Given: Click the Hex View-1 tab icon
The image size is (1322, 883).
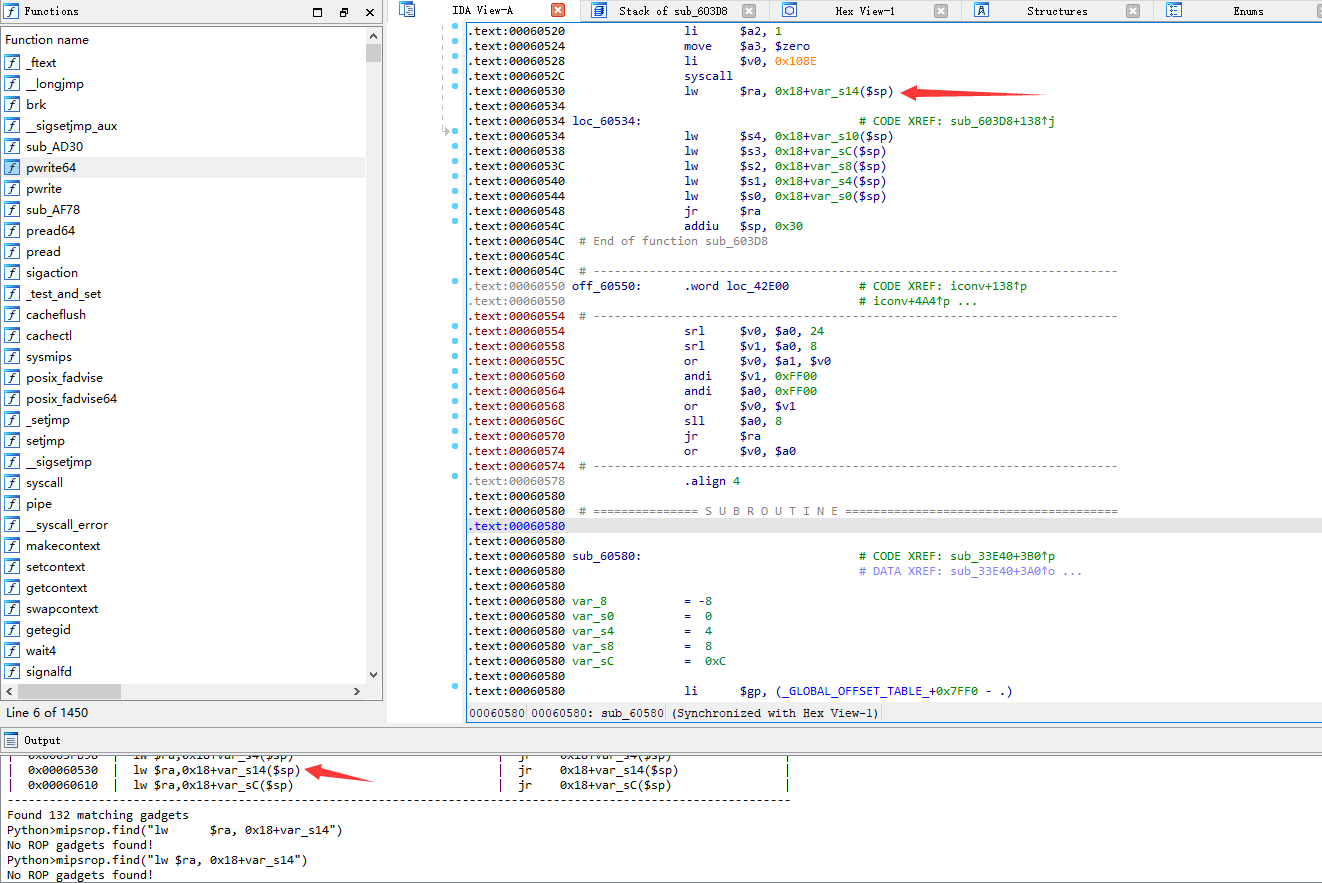Looking at the screenshot, I should [x=789, y=11].
